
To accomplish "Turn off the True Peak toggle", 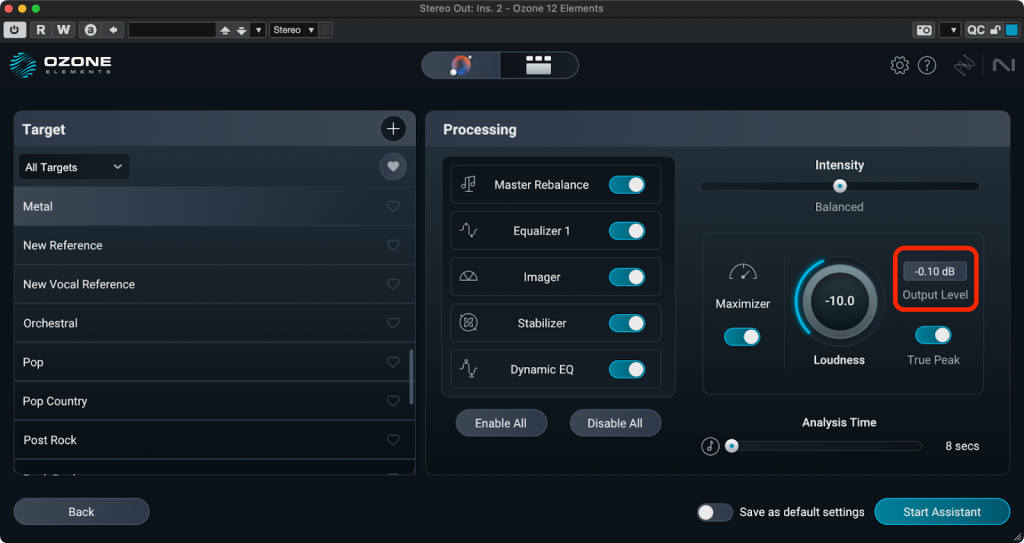I will pyautogui.click(x=933, y=336).
